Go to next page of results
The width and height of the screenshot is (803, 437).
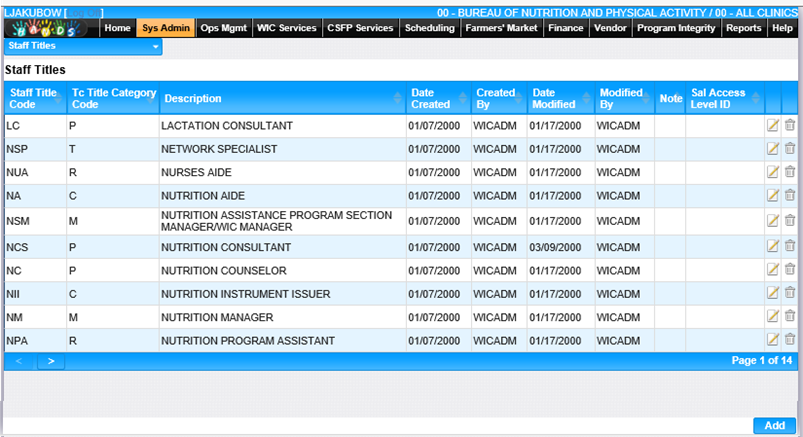click(51, 361)
